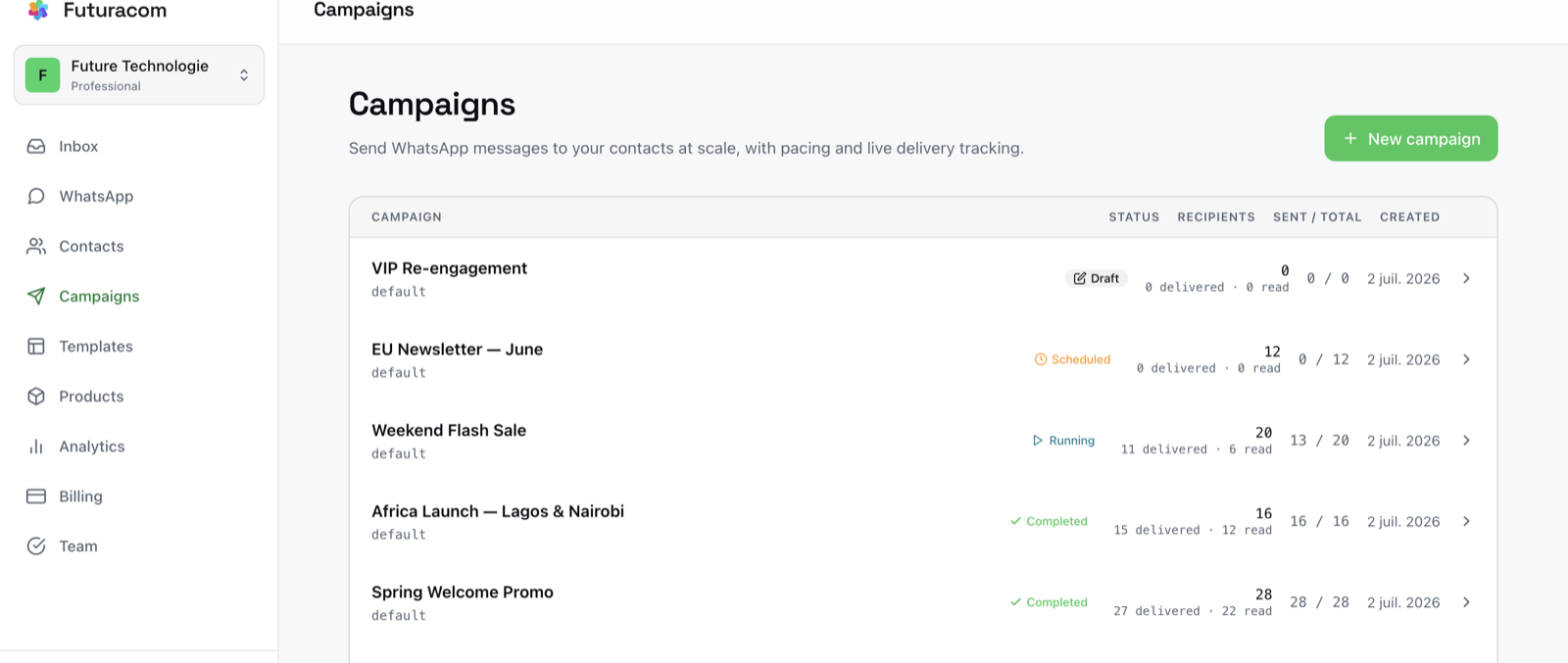1568x663 pixels.
Task: Expand Weekend Flash Sale row chevron
Action: tap(1466, 441)
